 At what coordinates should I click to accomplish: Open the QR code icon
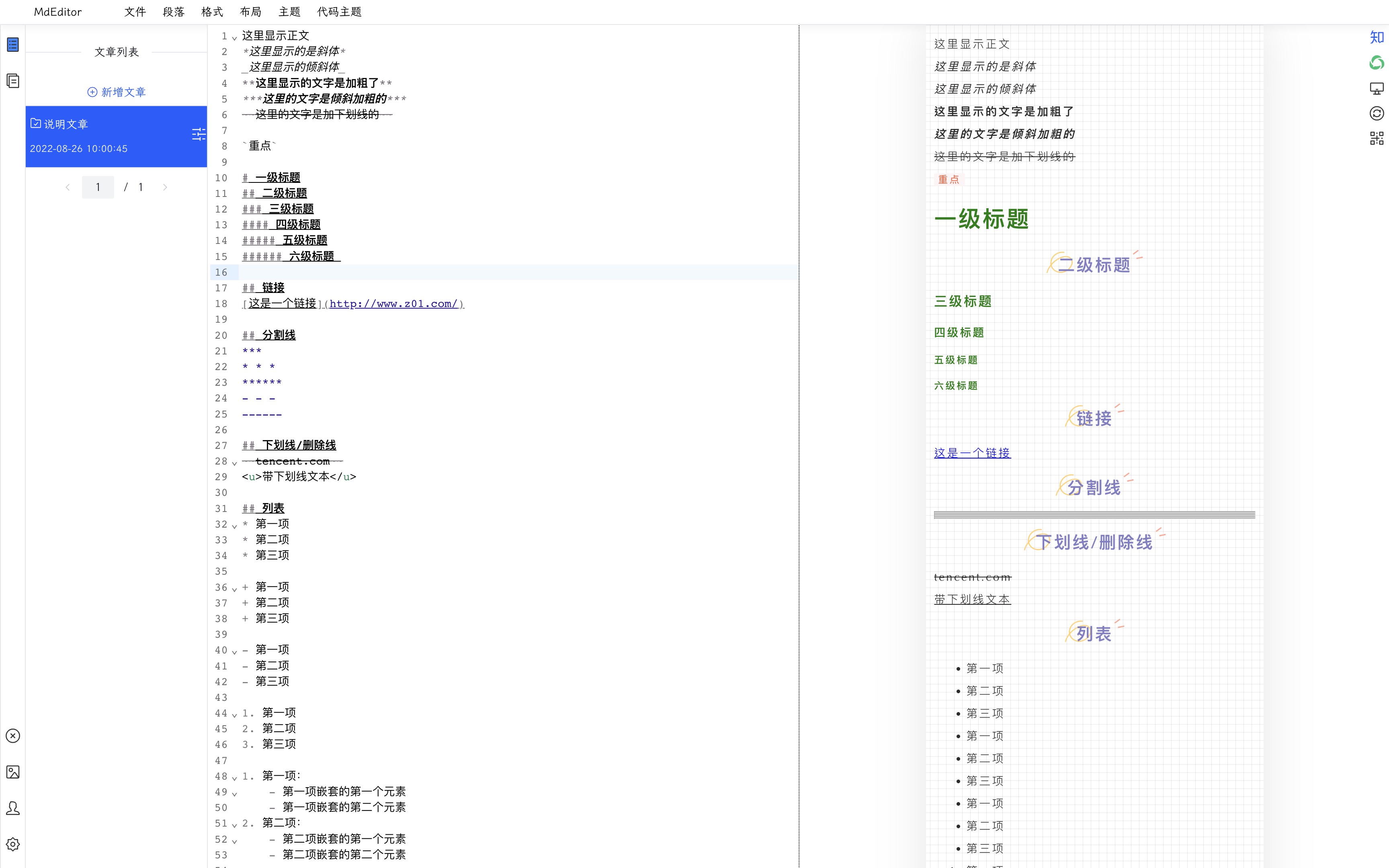pos(1377,138)
